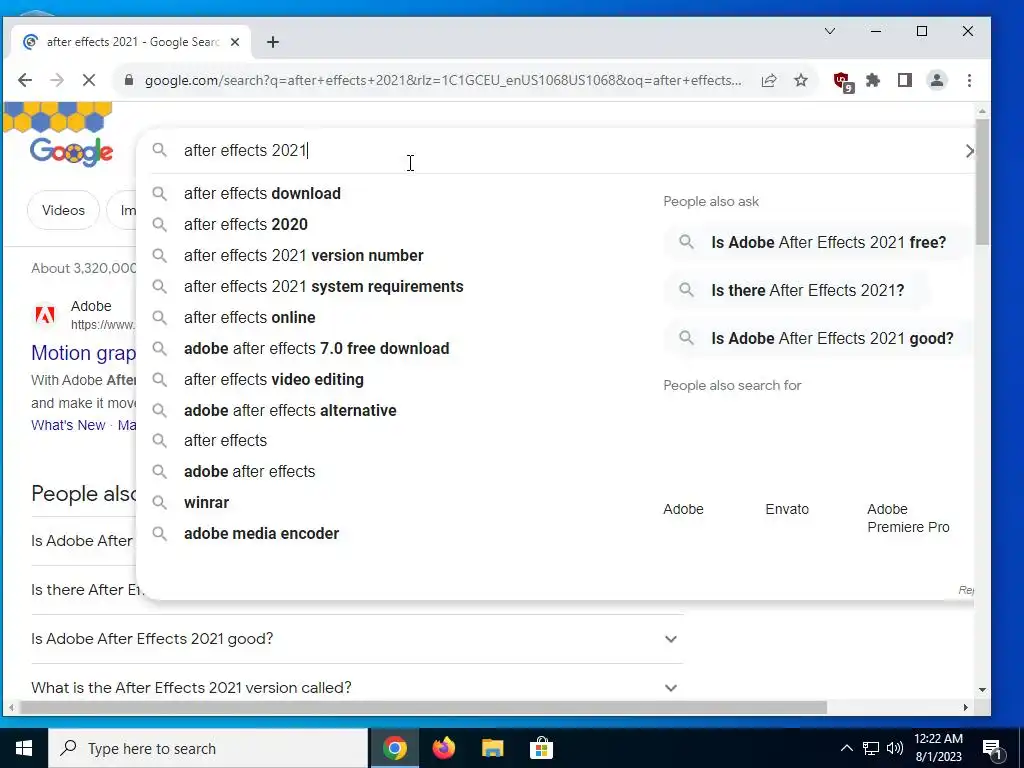Toggle the browser side panel icon
Screen dimensions: 1024x768
(x=904, y=80)
